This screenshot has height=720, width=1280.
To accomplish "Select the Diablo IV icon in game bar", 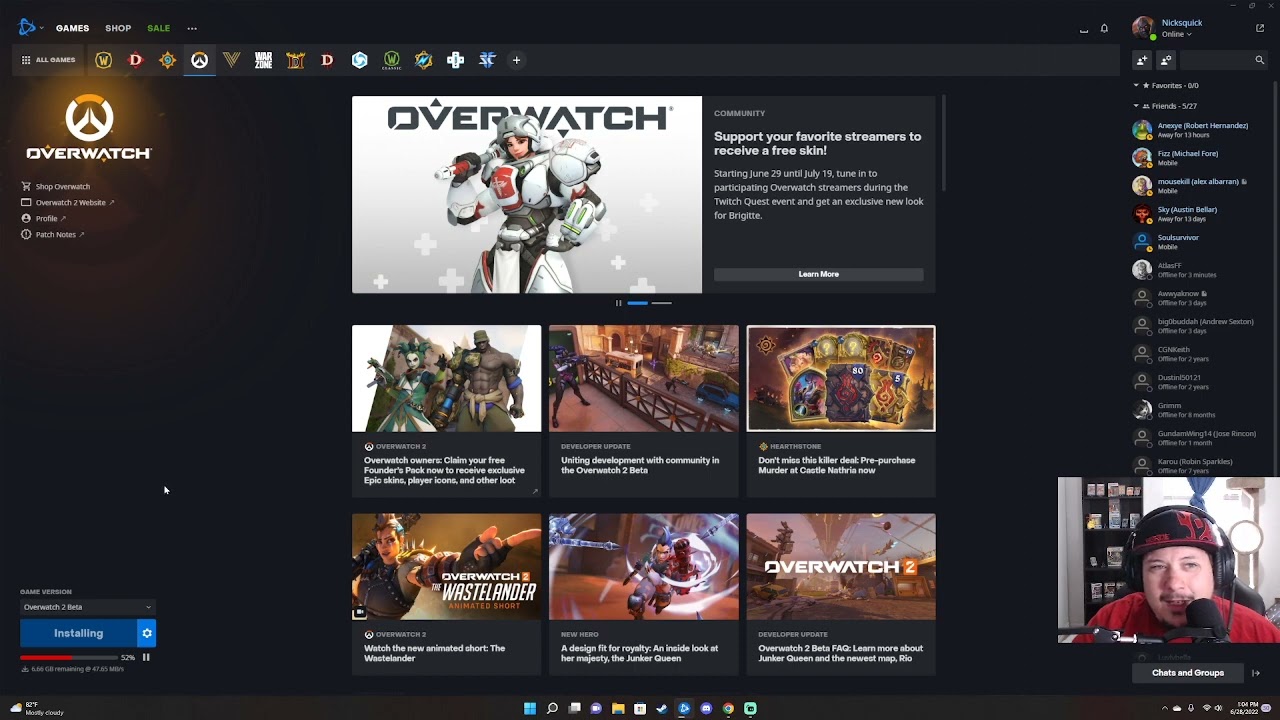I will 135,60.
